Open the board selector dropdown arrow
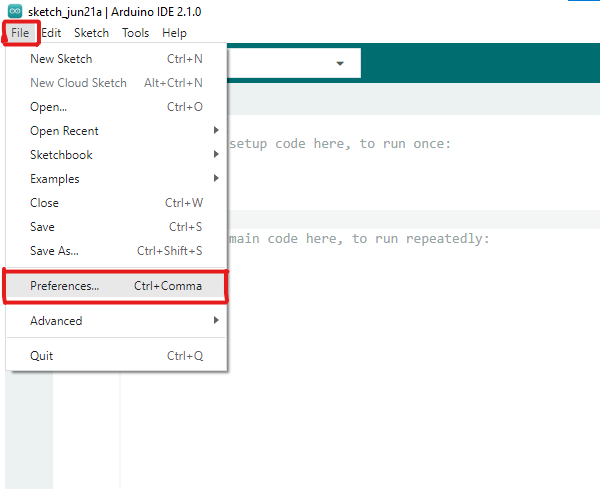Screen dimensions: 600x489 [x=340, y=64]
